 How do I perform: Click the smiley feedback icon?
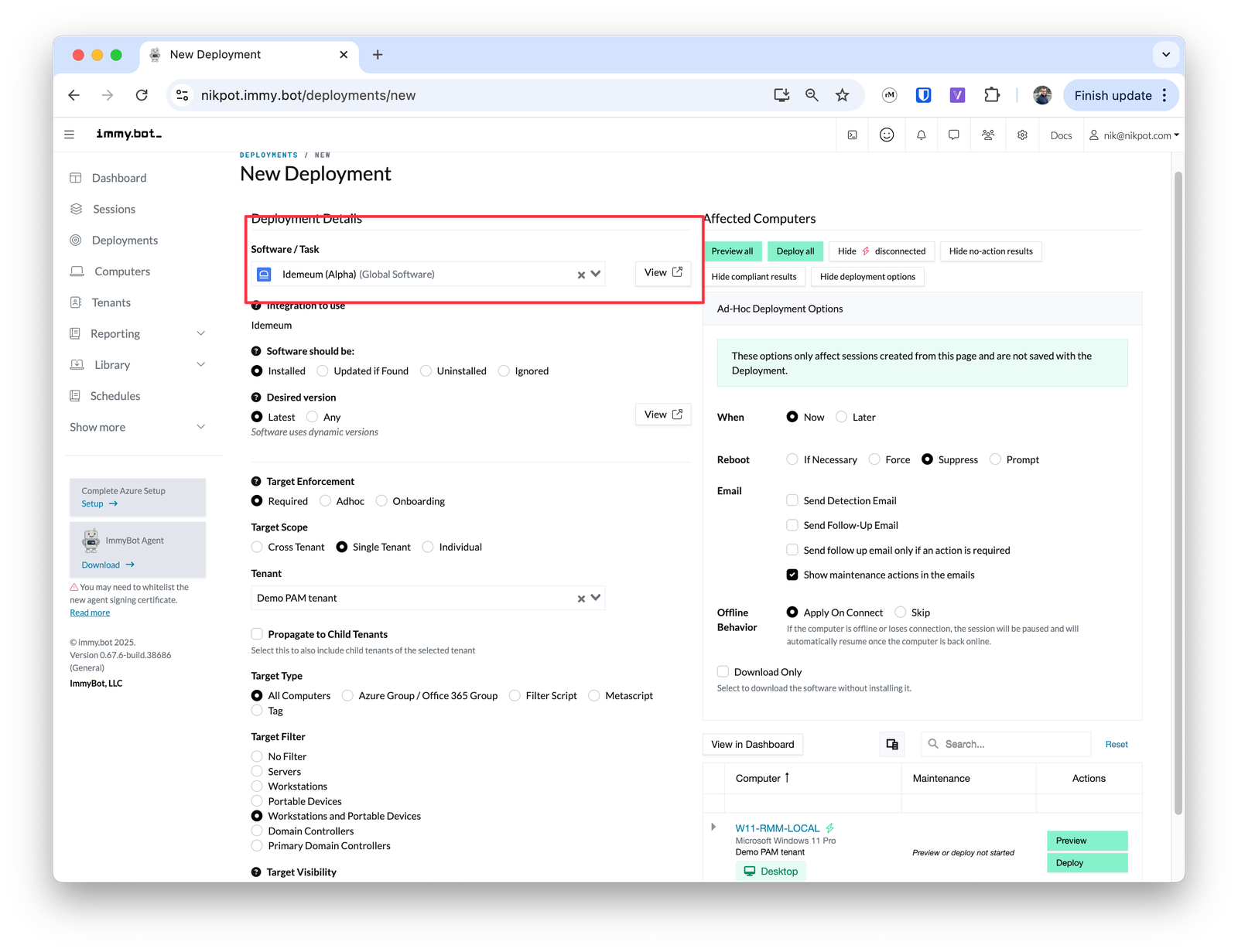click(x=887, y=135)
